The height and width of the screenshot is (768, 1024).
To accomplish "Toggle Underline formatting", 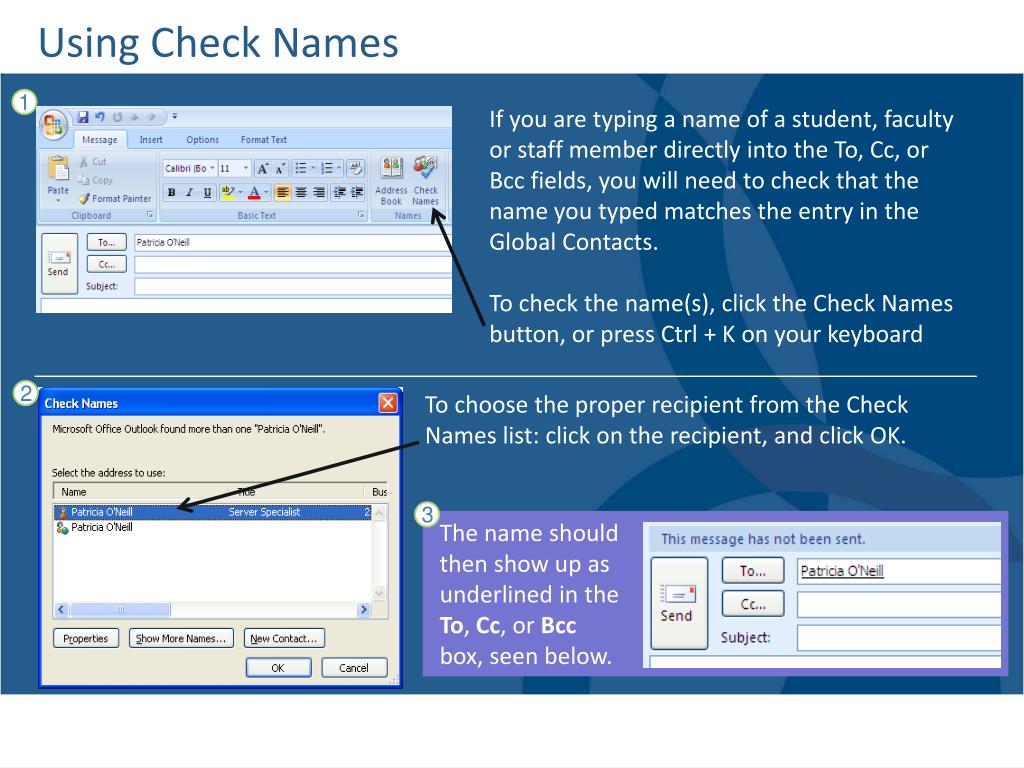I will click(x=207, y=192).
